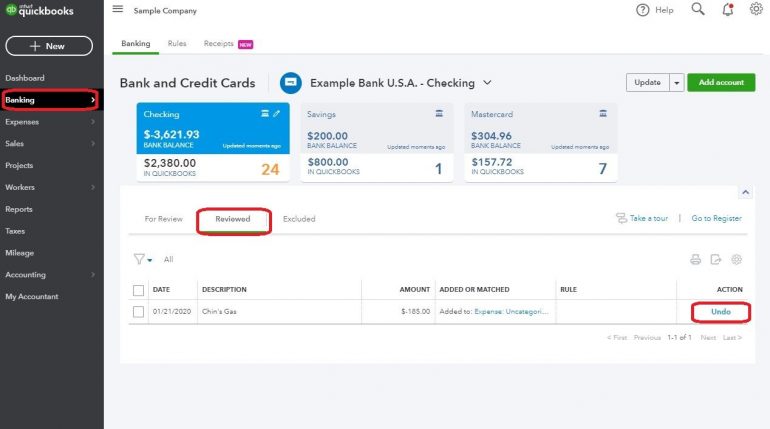Open the Example Bank U.S.A. account dropdown
The height and width of the screenshot is (429, 770).
(487, 83)
